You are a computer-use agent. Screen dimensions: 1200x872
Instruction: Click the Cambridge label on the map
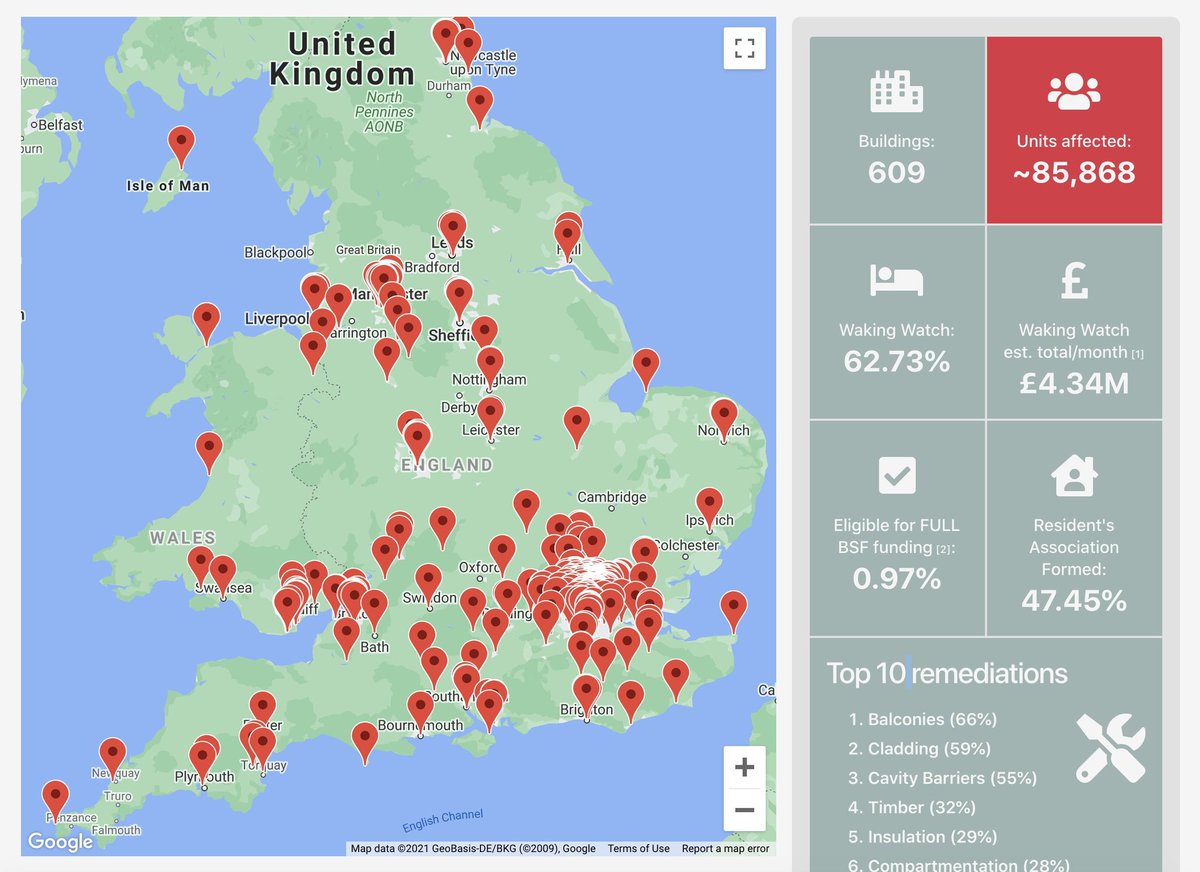[x=612, y=497]
